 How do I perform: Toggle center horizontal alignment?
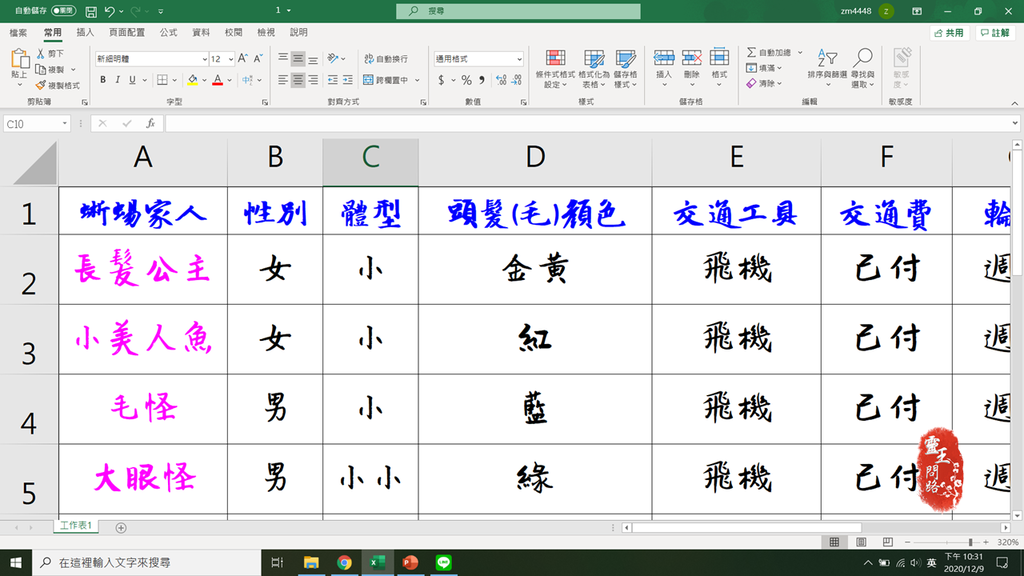pyautogui.click(x=298, y=80)
